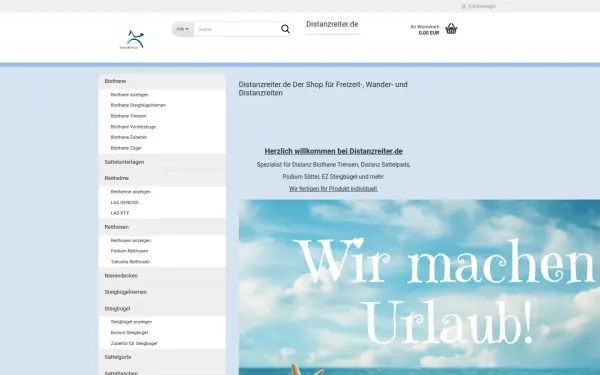Open 'Biothane Zubehör' subcategory

tap(129, 137)
